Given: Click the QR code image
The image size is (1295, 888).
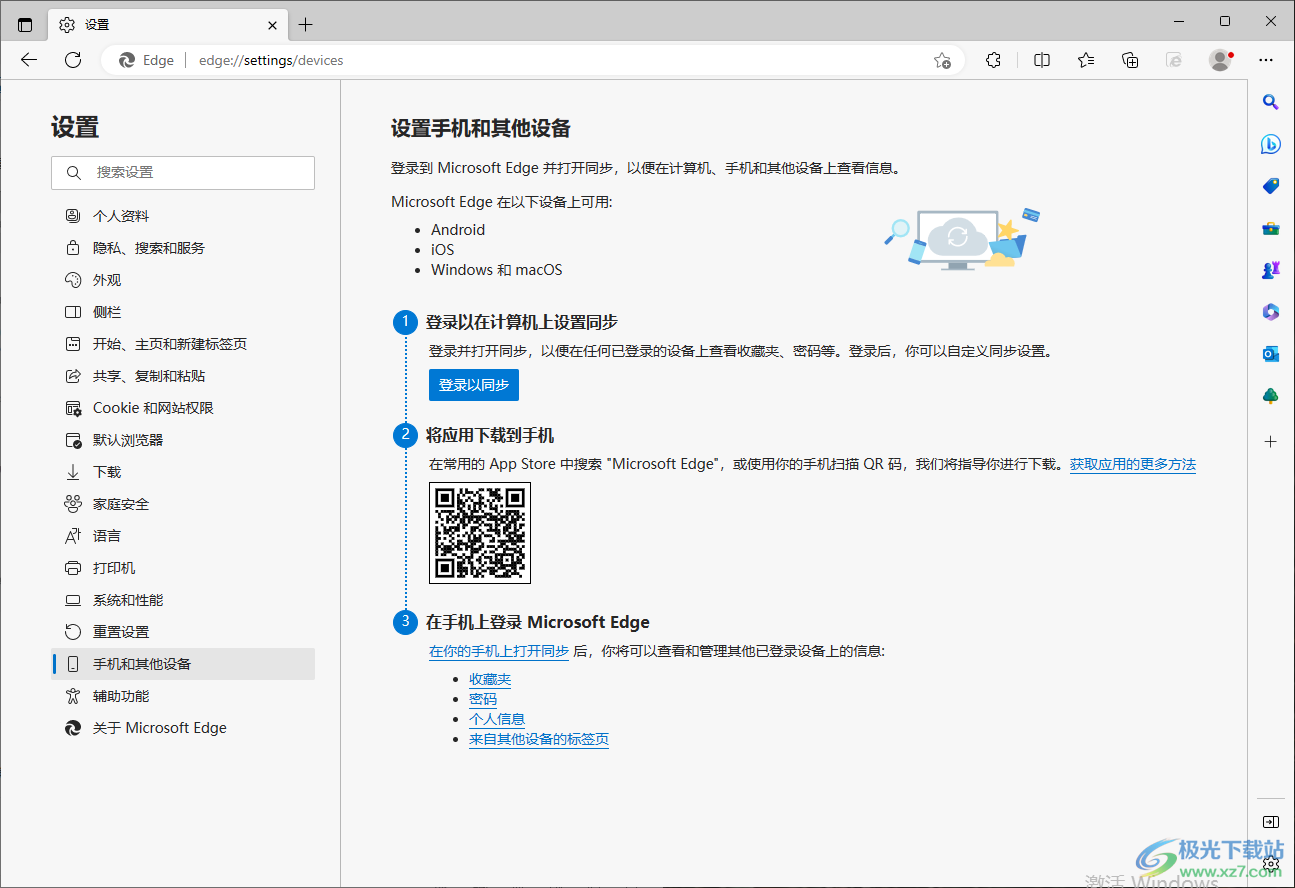Looking at the screenshot, I should tap(480, 533).
